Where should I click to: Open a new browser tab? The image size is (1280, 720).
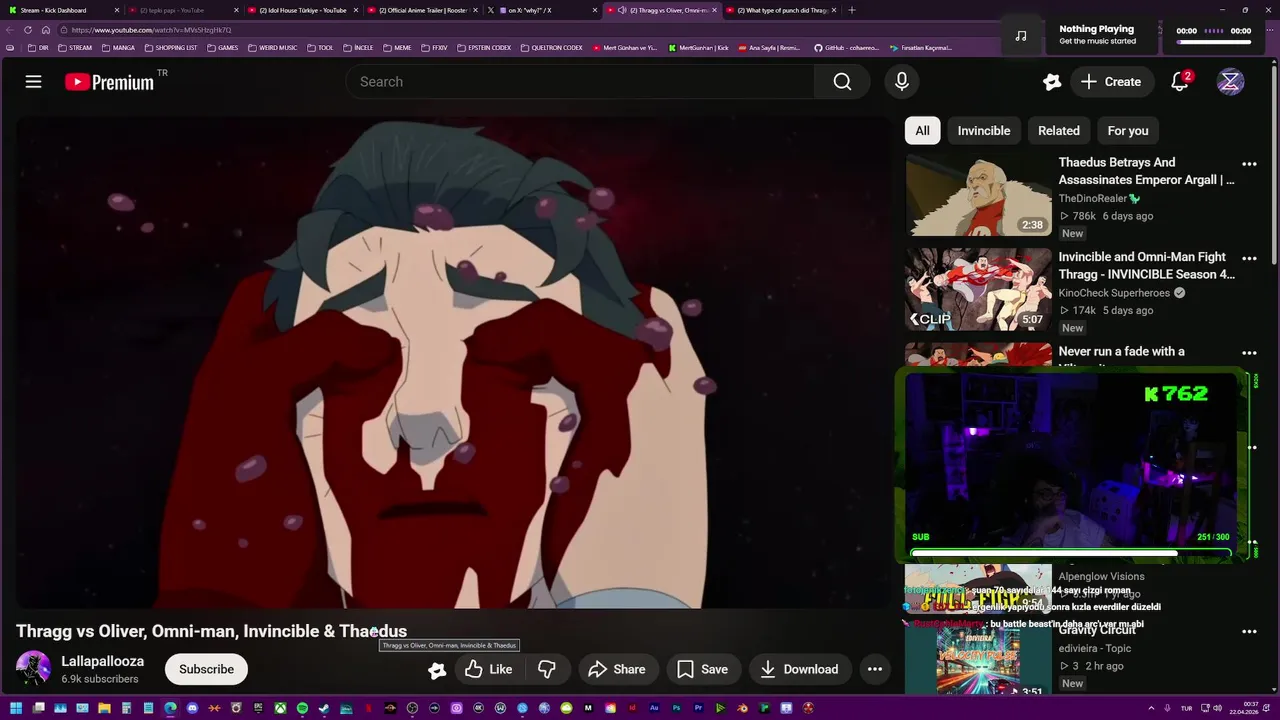[x=851, y=10]
